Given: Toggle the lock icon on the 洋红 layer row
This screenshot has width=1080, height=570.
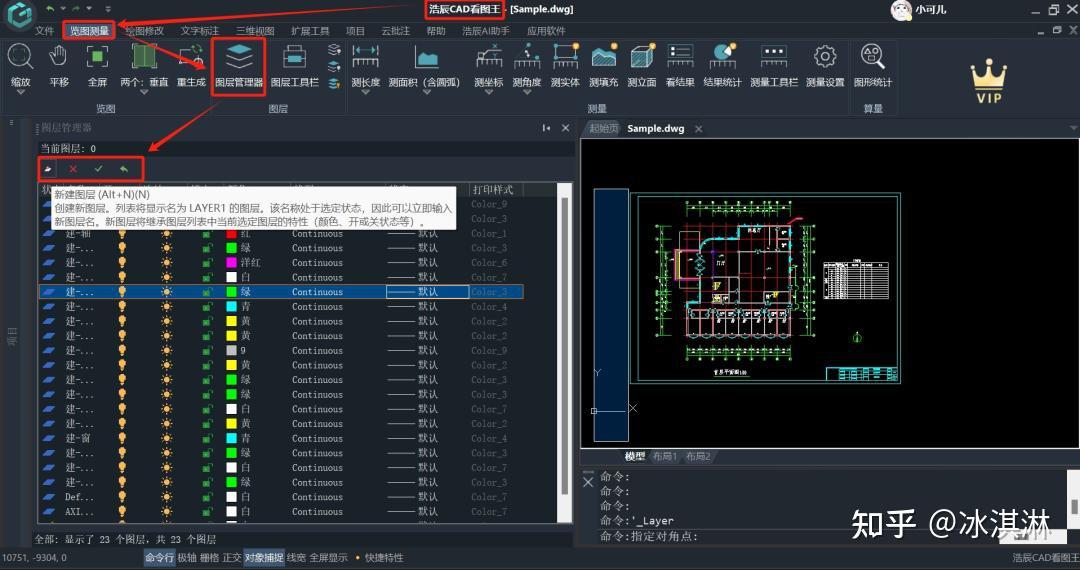Looking at the screenshot, I should (207, 263).
